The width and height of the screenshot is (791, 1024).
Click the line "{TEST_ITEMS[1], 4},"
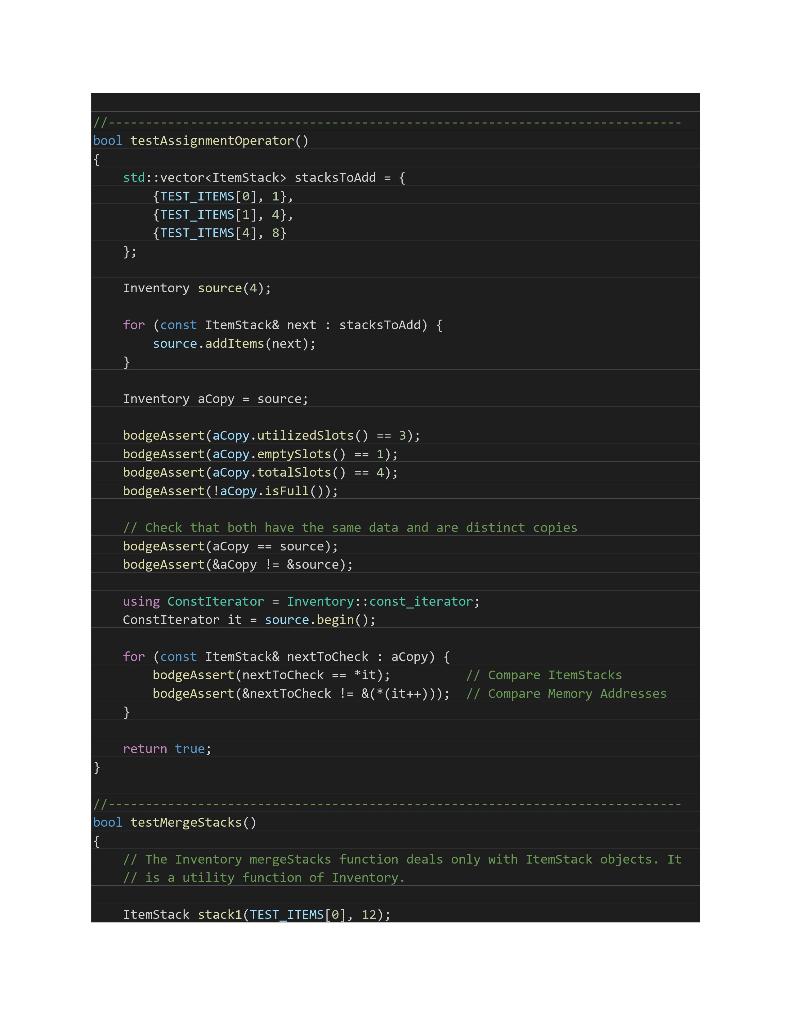pyautogui.click(x=223, y=214)
